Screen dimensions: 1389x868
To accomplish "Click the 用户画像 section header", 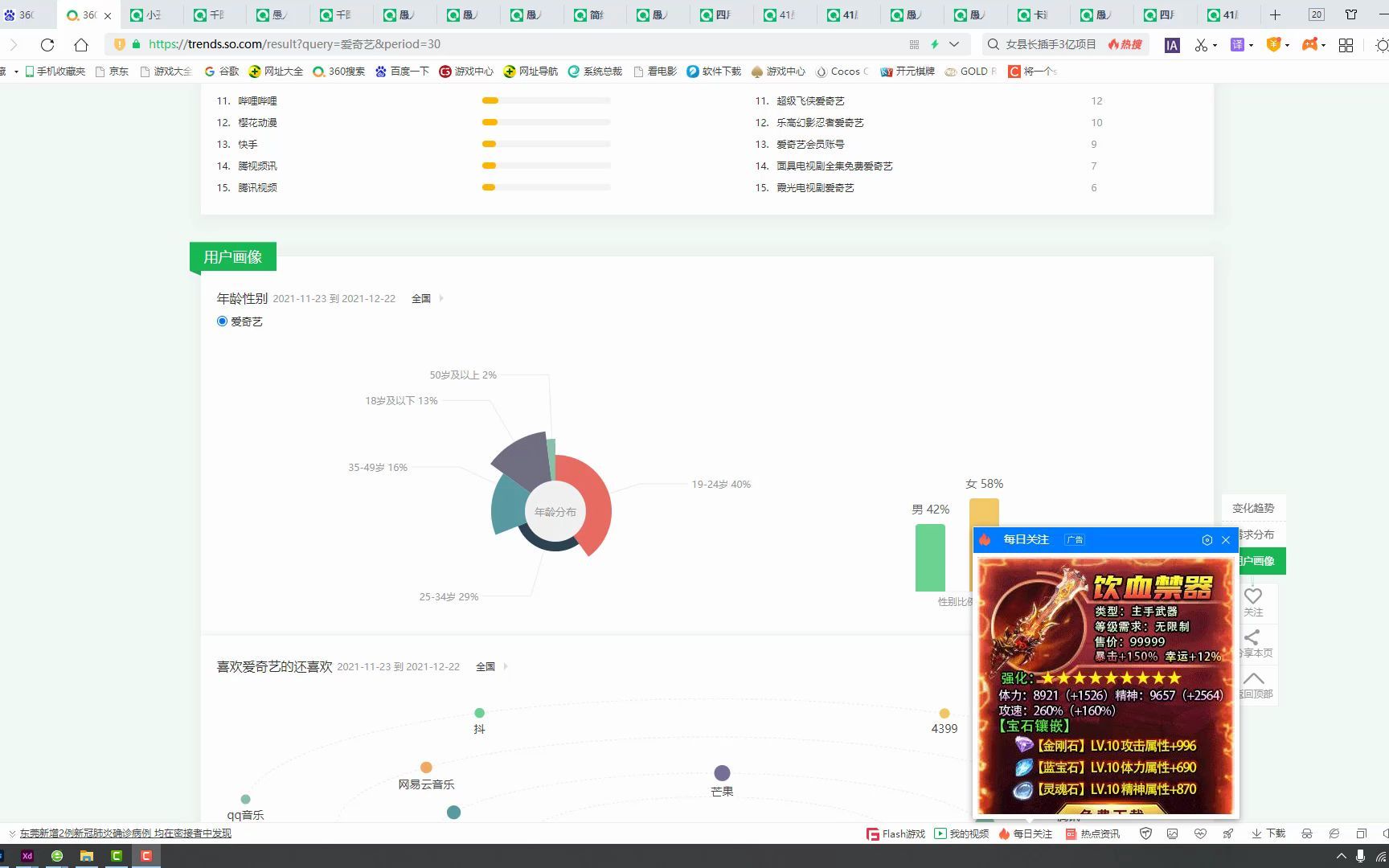I will [x=233, y=257].
